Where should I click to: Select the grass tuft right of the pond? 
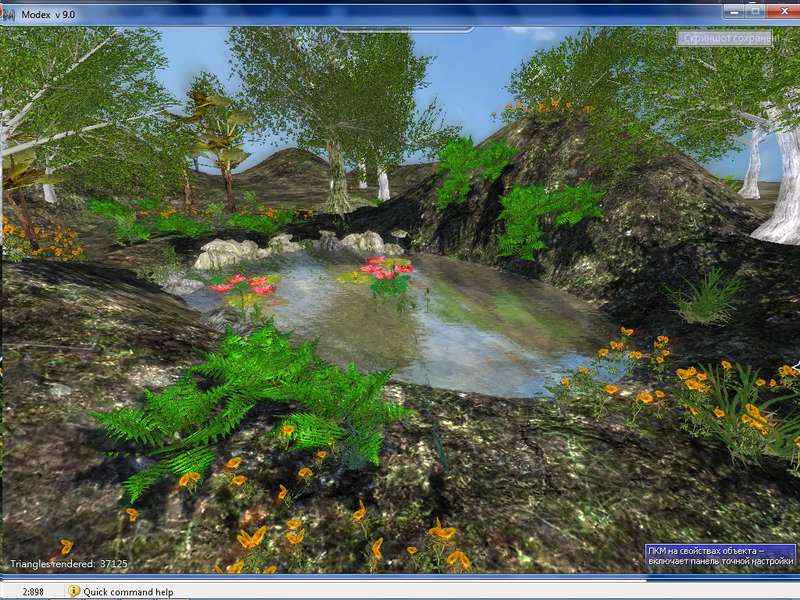click(708, 296)
